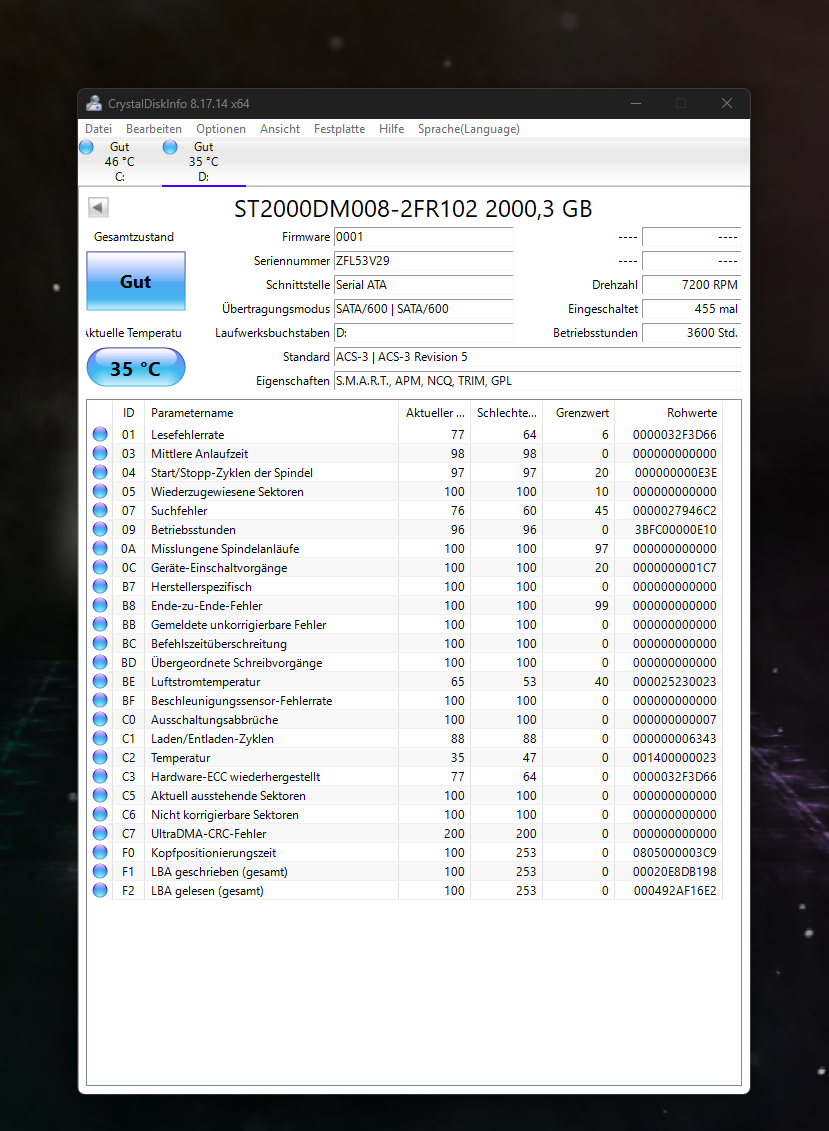The image size is (829, 1131).
Task: Click the status orb beside Hardware-ECC wiederhergestellt
Action: (100, 776)
